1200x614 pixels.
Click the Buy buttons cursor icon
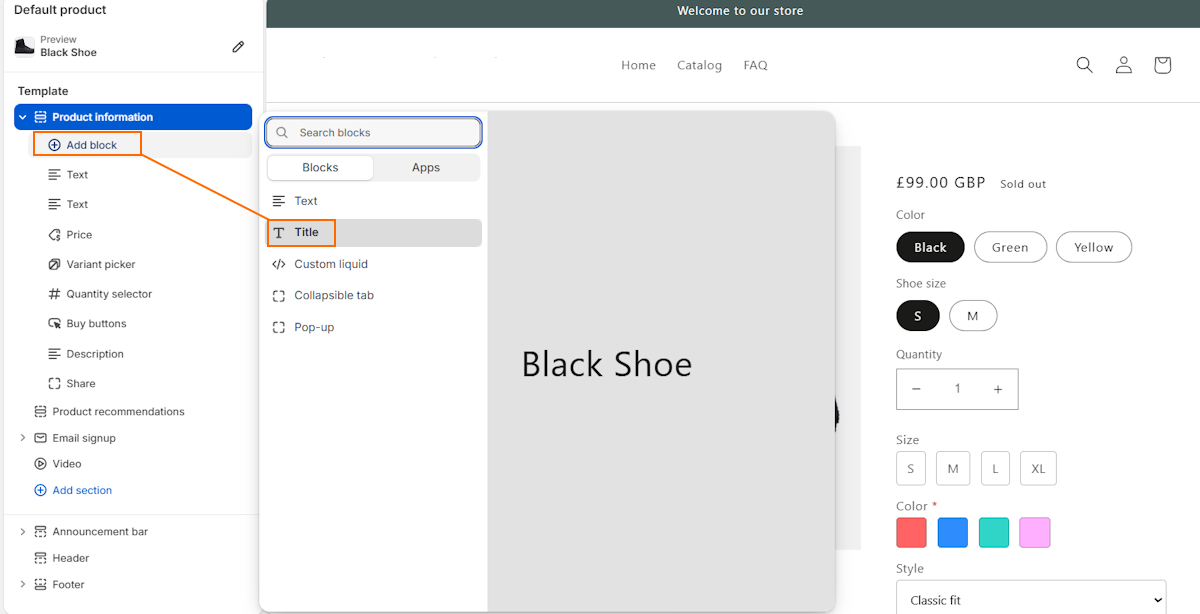(55, 324)
